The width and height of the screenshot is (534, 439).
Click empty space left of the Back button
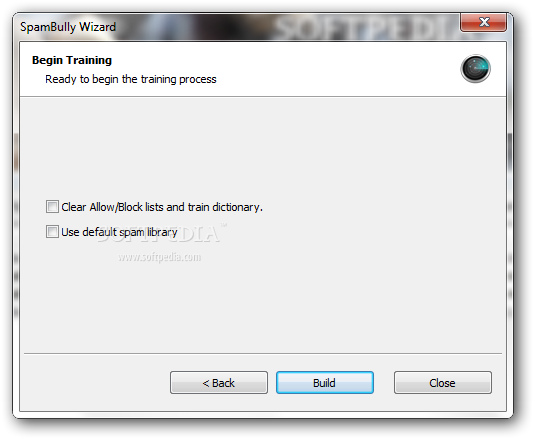click(95, 383)
